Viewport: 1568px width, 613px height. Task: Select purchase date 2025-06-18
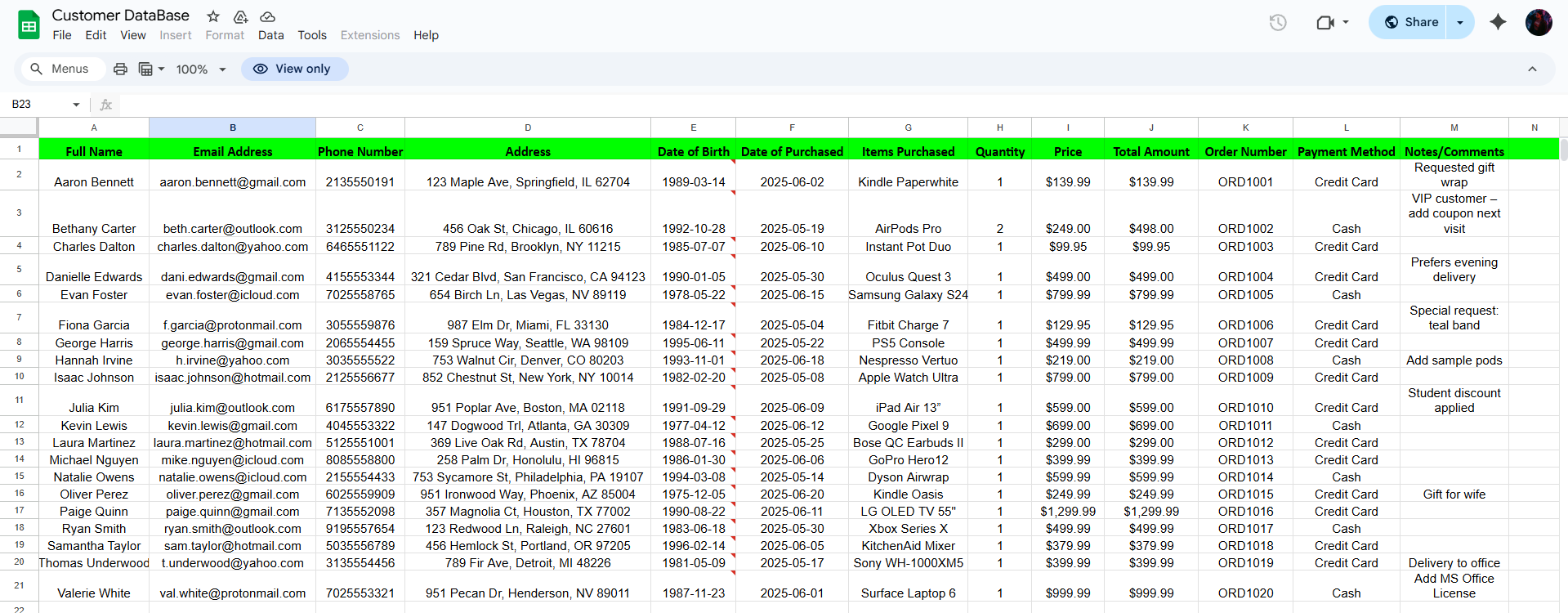[792, 360]
